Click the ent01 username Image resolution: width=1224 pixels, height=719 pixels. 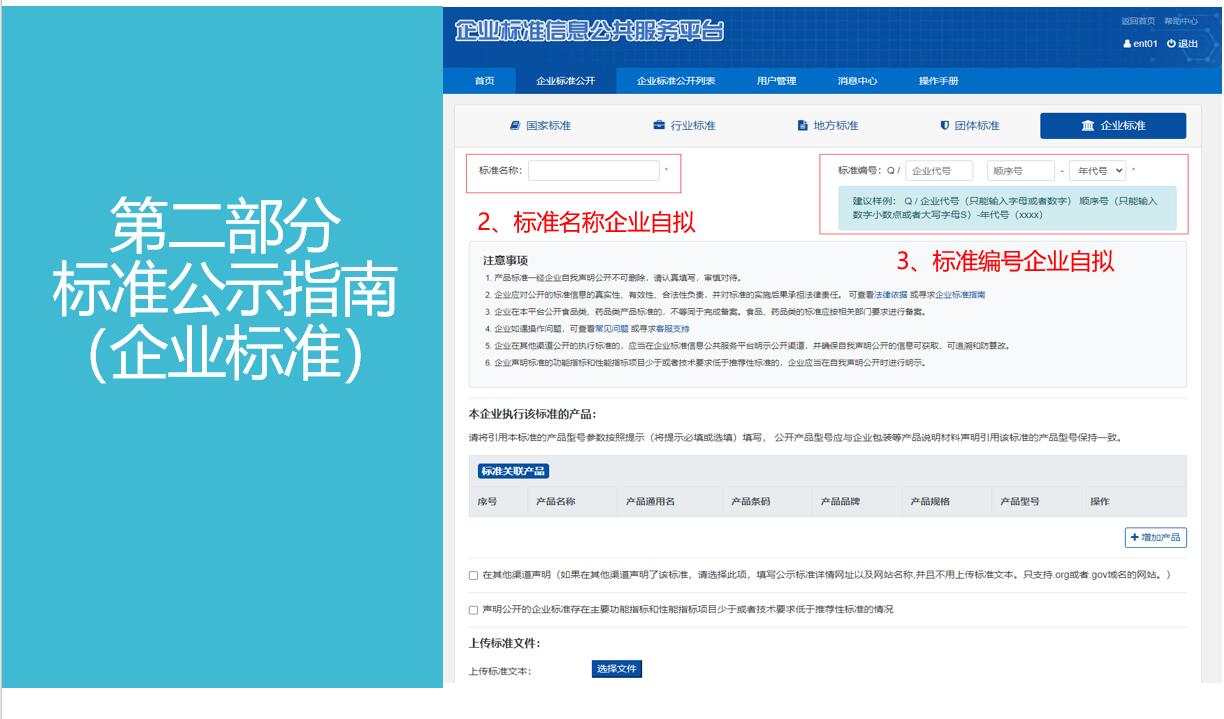coord(1145,44)
